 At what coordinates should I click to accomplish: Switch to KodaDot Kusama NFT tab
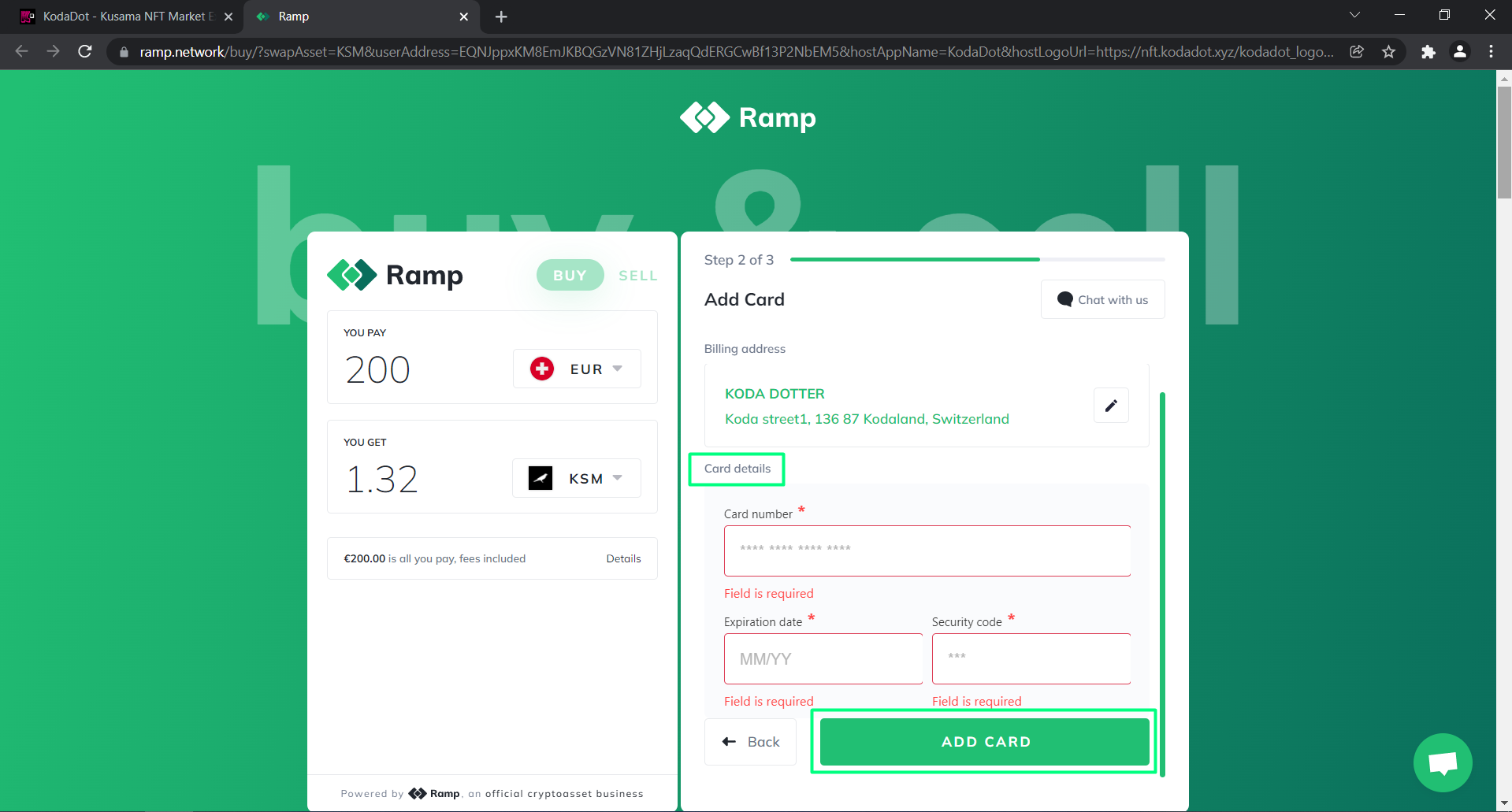[x=126, y=17]
